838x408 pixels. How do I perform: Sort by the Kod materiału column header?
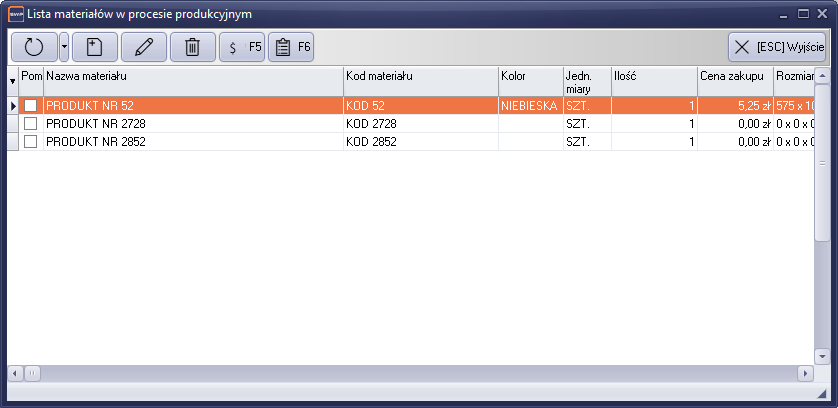[x=418, y=76]
